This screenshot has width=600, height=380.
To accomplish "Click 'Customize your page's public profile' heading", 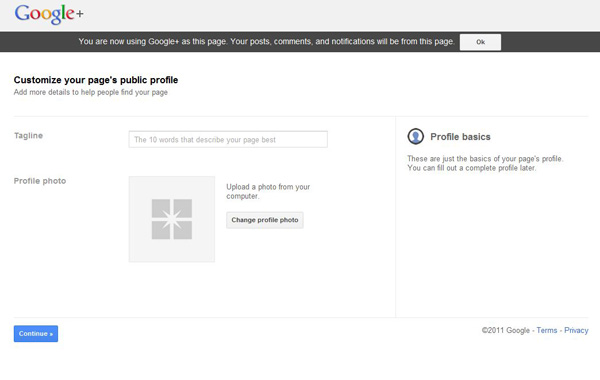I will 96,80.
